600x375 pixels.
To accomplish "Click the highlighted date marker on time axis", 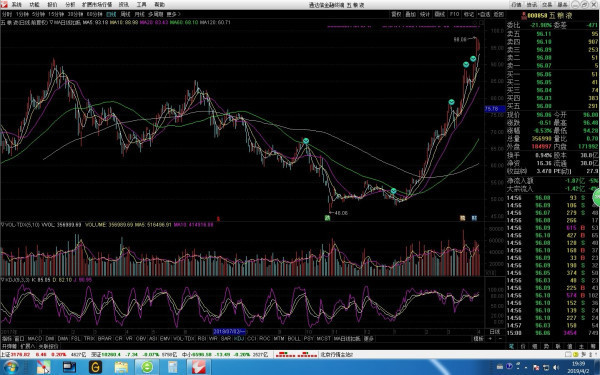I will pos(229,331).
